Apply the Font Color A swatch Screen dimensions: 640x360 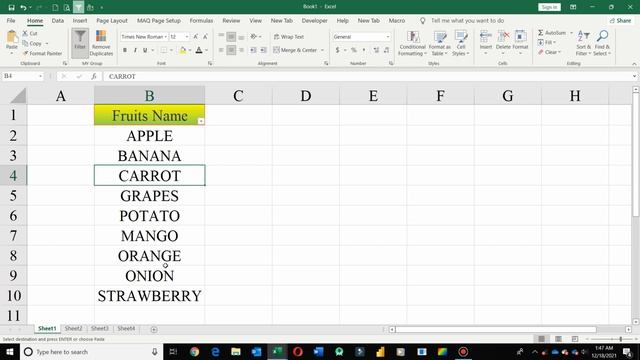[199, 50]
